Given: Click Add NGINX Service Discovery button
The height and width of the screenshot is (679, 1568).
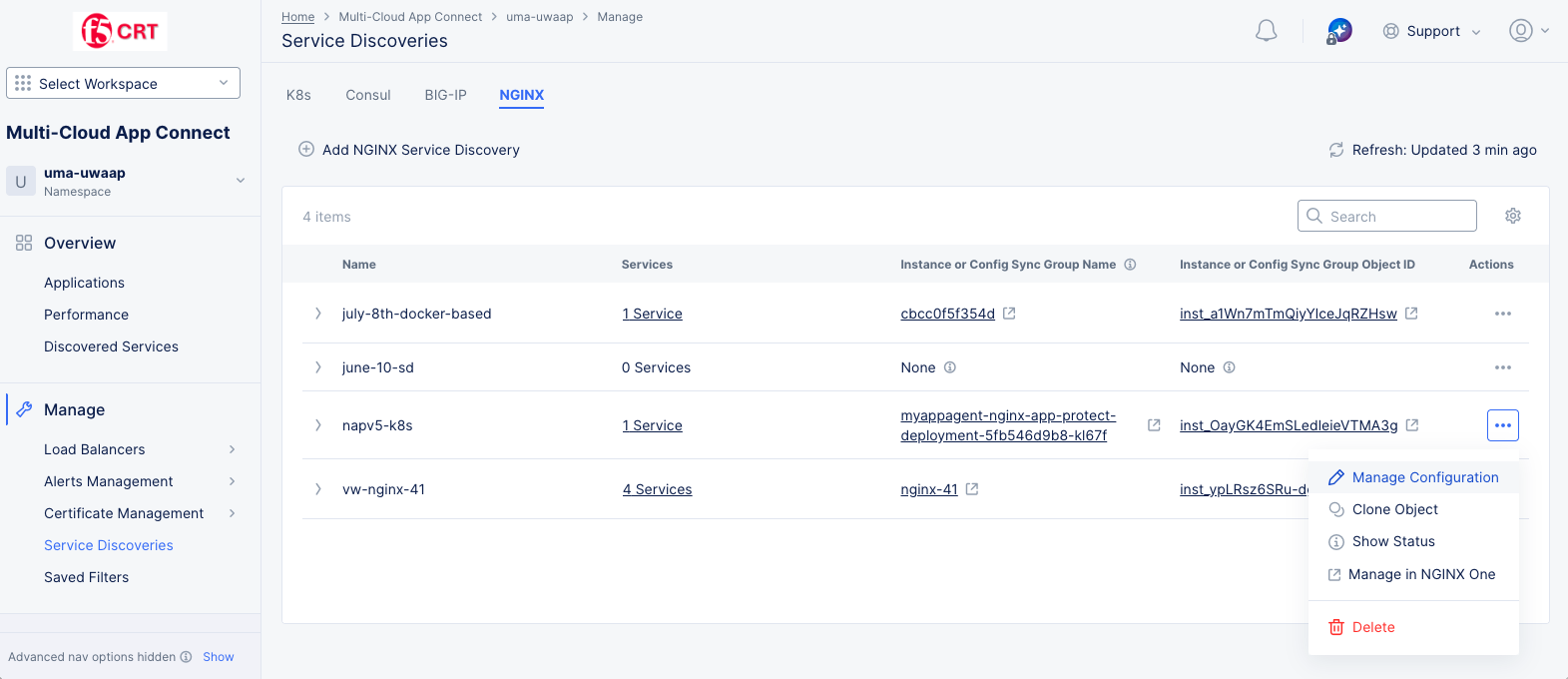Looking at the screenshot, I should [409, 150].
